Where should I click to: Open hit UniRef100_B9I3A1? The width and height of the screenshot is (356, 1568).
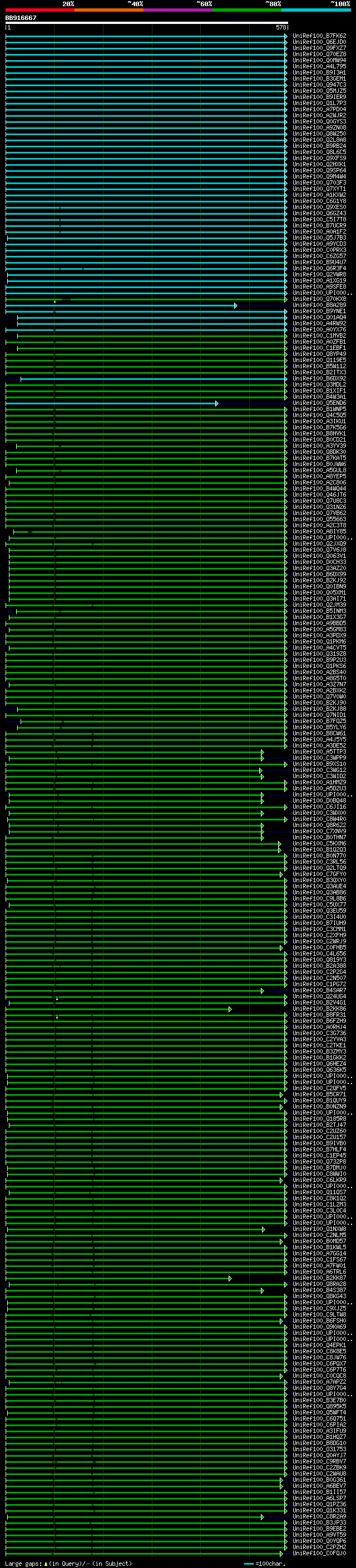(319, 72)
